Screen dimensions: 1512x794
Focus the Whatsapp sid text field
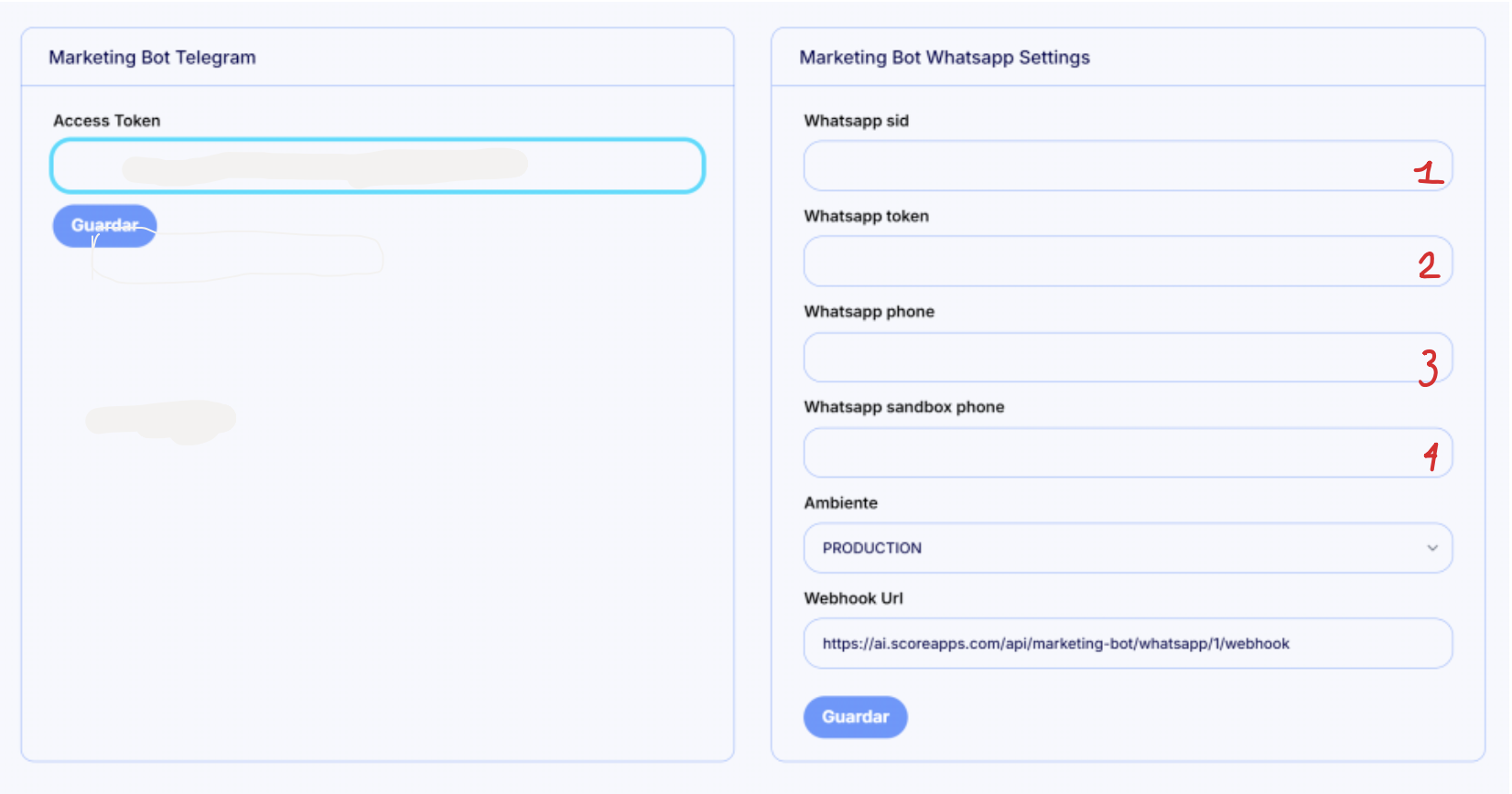point(1098,166)
